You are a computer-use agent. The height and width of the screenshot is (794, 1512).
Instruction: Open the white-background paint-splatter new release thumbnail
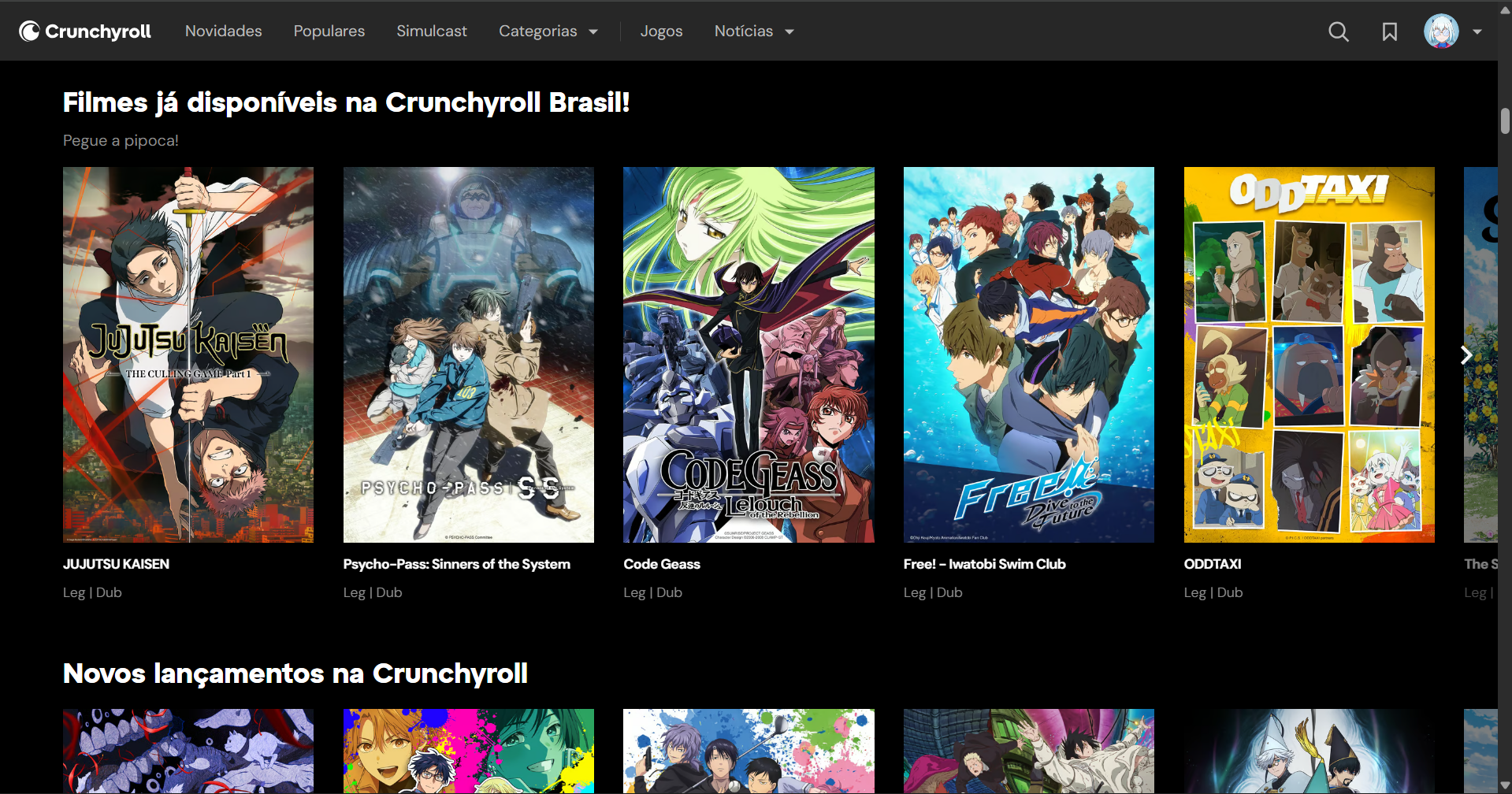coord(749,751)
